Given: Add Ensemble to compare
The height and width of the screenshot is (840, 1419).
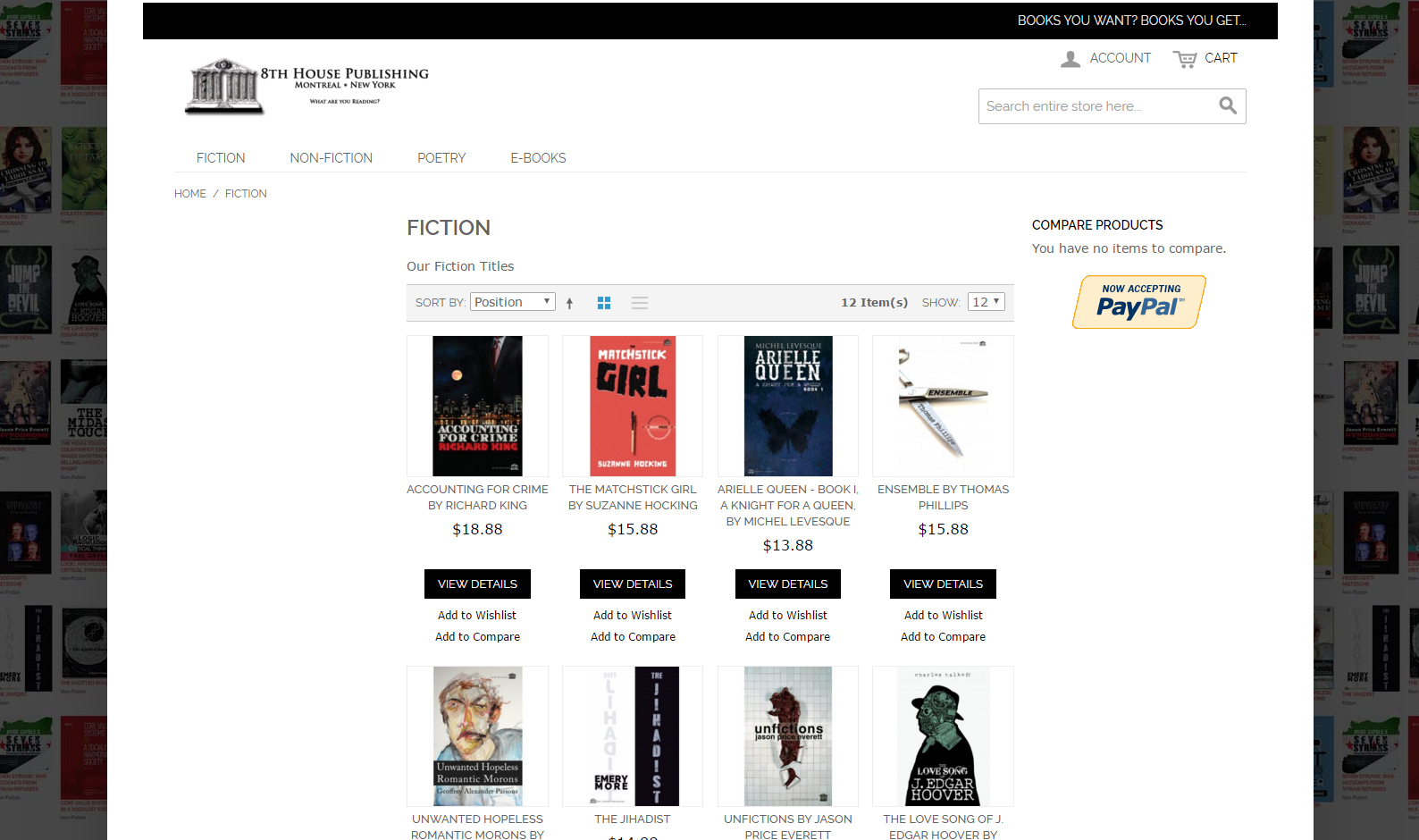Looking at the screenshot, I should tap(943, 637).
